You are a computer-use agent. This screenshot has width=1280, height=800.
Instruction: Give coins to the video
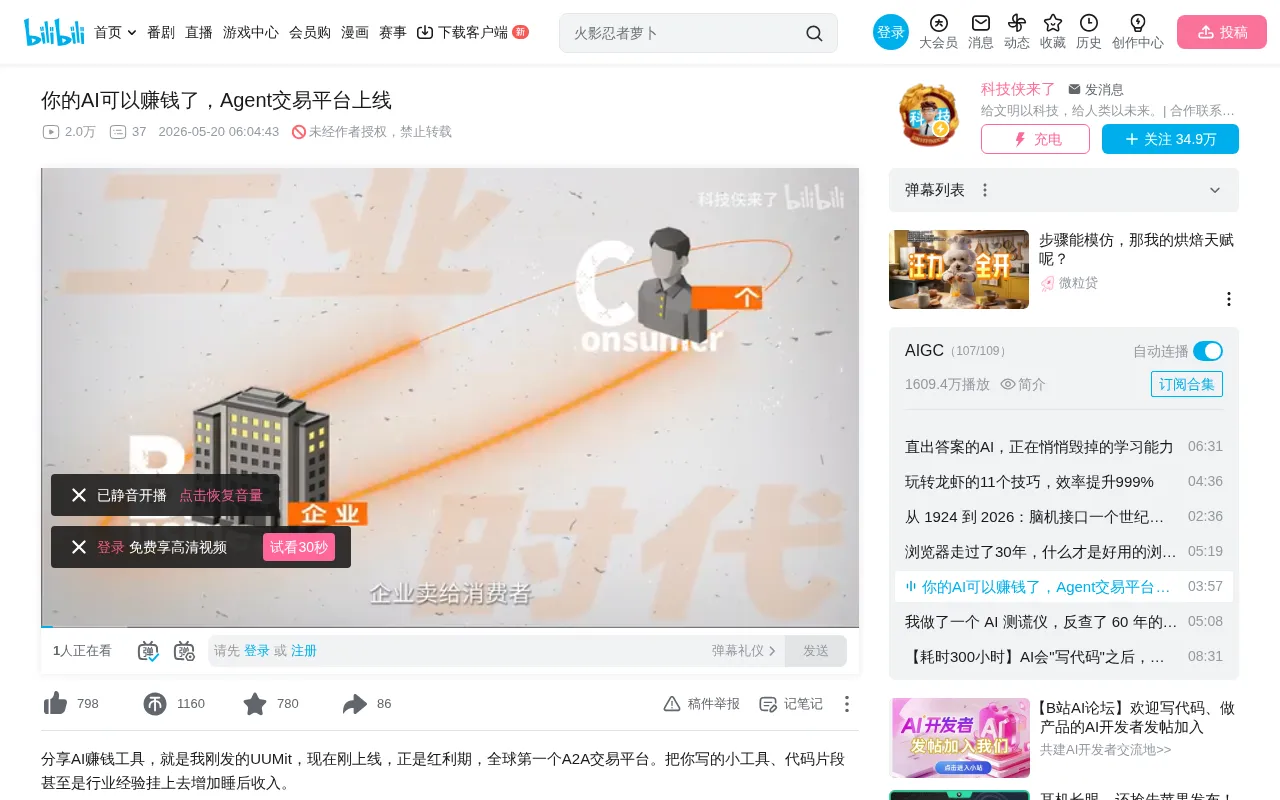[x=155, y=704]
